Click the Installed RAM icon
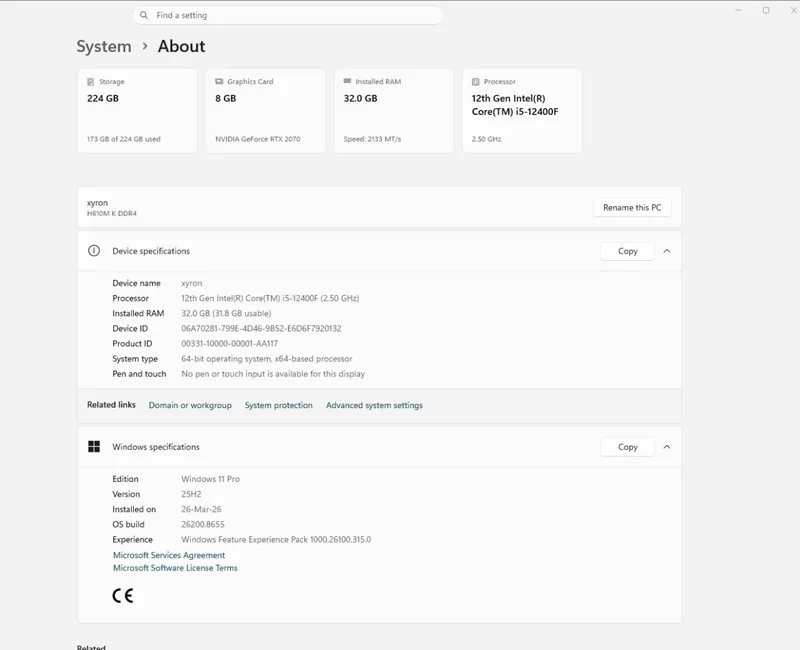The width and height of the screenshot is (800, 650). point(347,81)
